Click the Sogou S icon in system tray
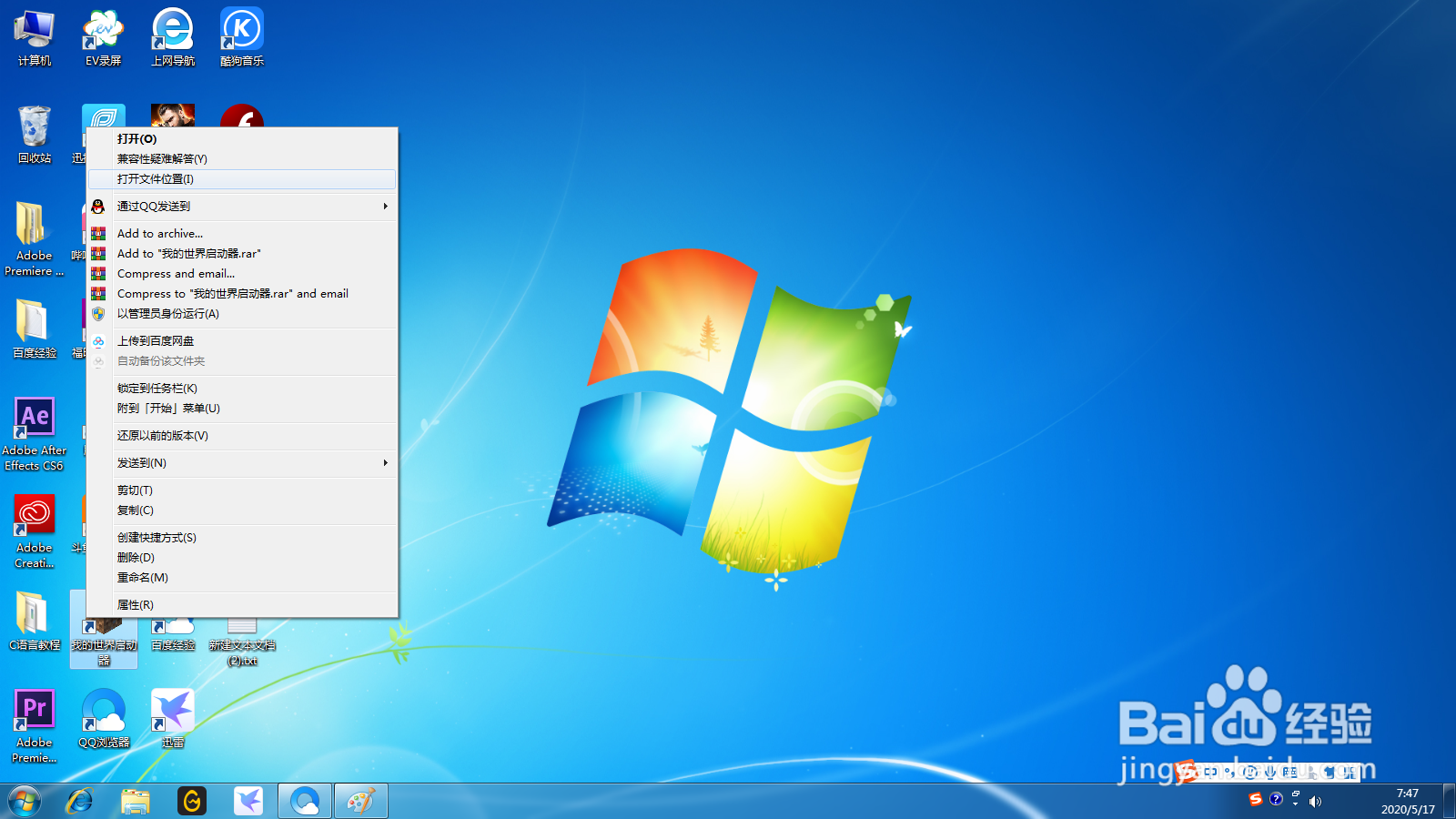The height and width of the screenshot is (819, 1456). tap(1256, 799)
